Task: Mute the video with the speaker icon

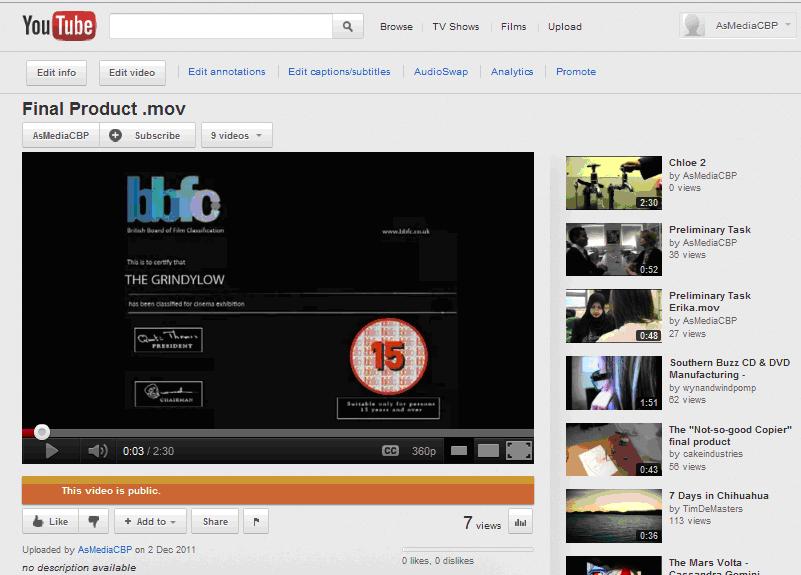Action: tap(98, 451)
